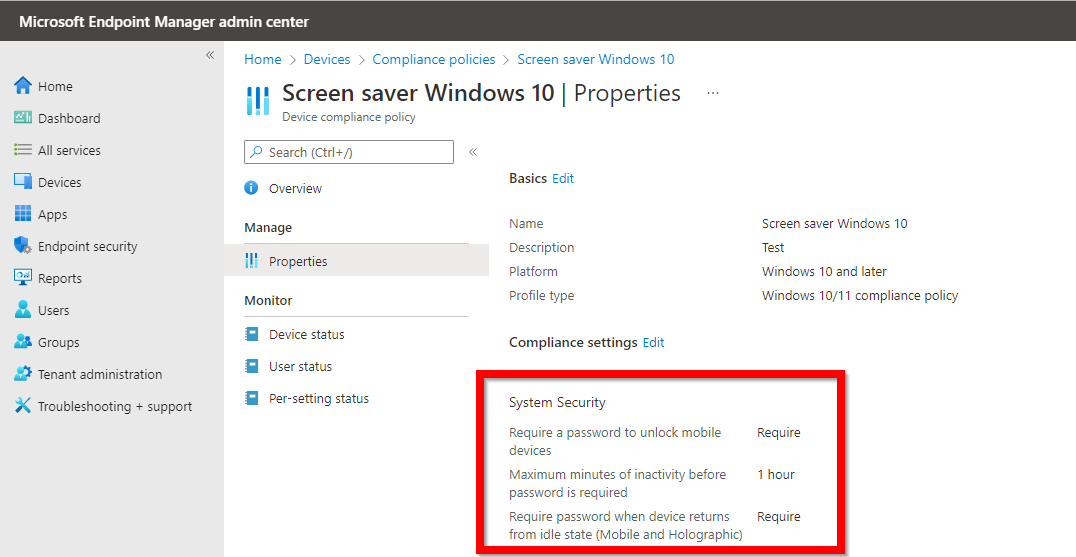
Task: Click the policy icon beside page title
Action: coord(258,100)
